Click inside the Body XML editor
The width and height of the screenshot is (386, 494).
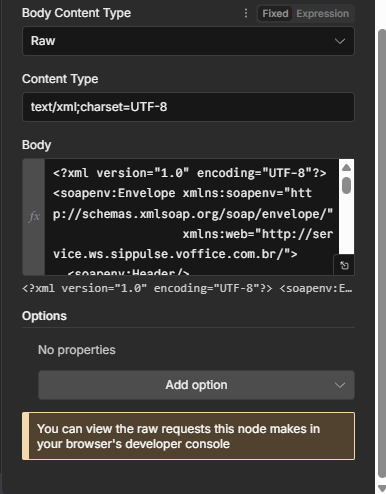(x=192, y=217)
